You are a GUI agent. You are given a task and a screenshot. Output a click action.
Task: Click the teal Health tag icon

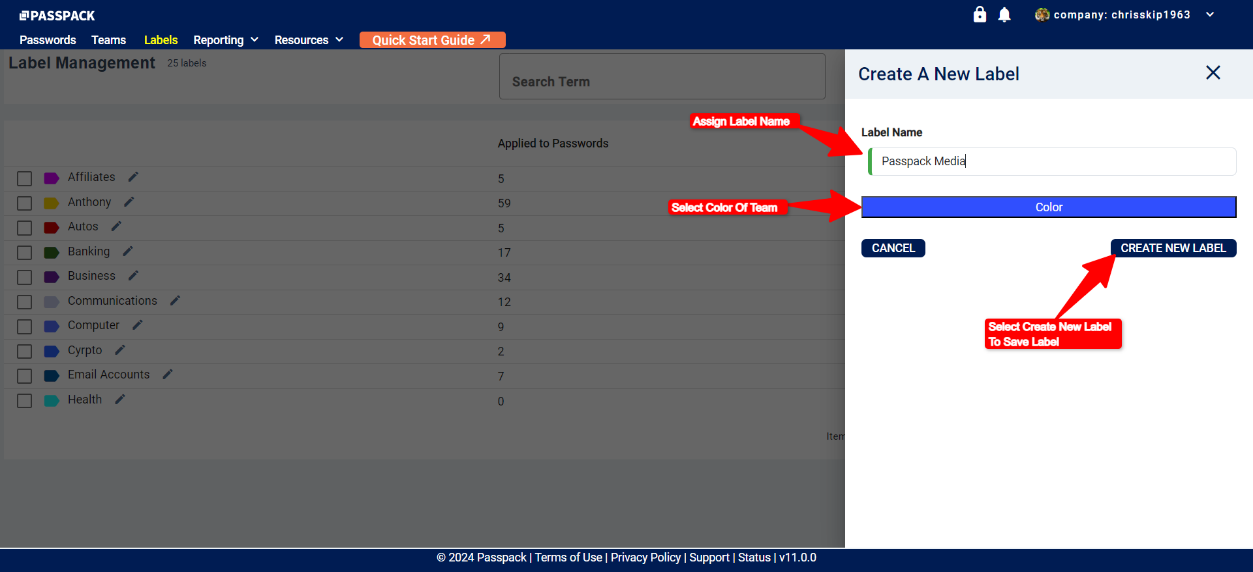52,401
